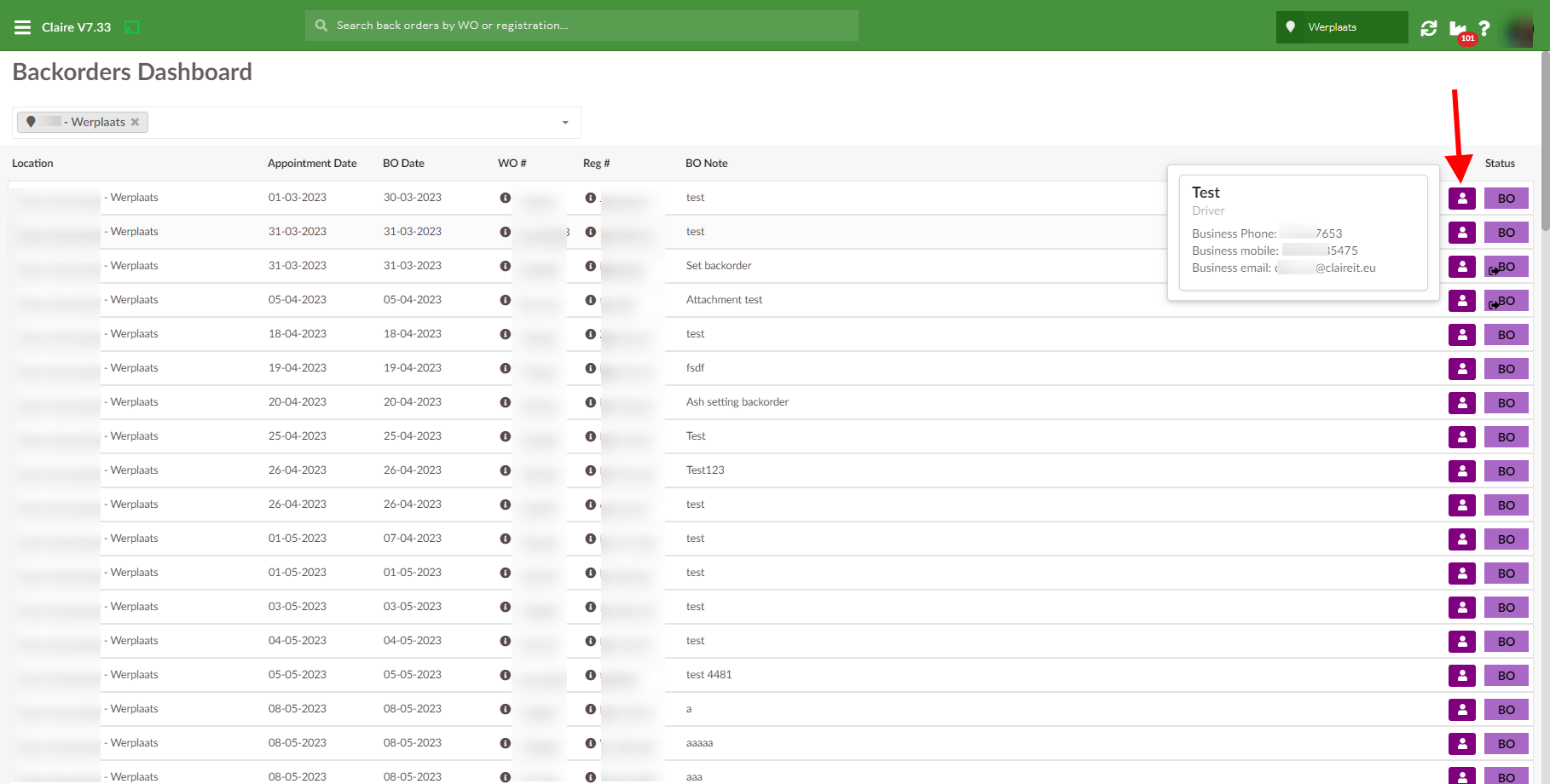This screenshot has width=1550, height=784.
Task: Click WO info icon in Test123 row
Action: (506, 470)
